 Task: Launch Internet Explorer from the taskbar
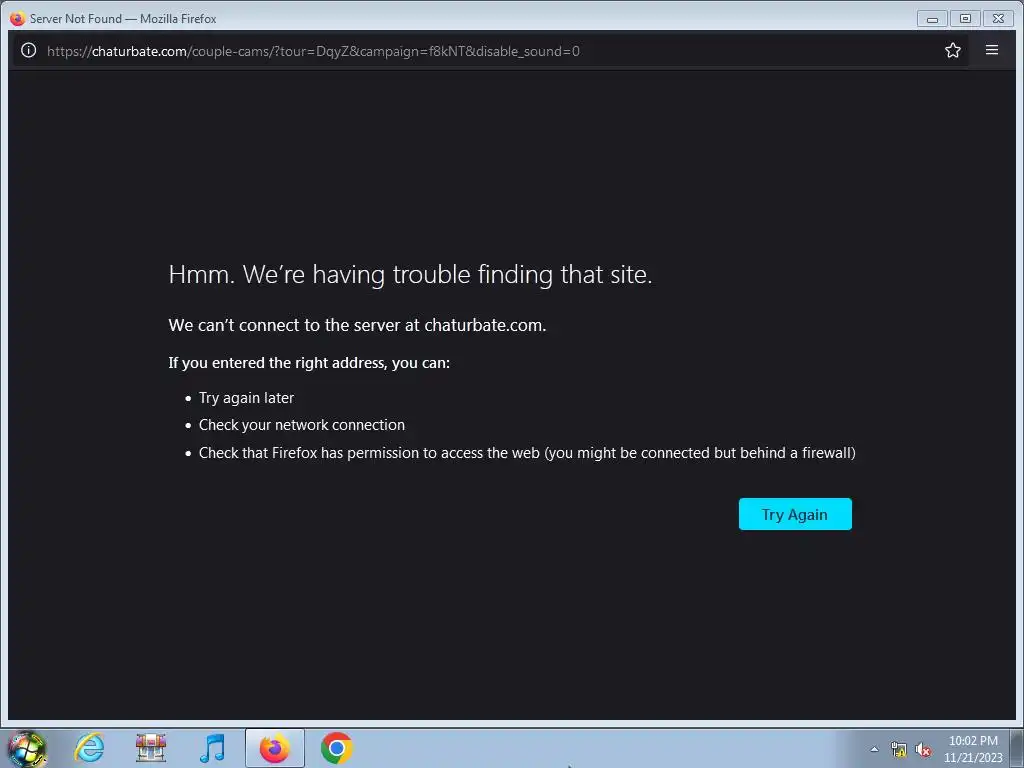click(89, 748)
